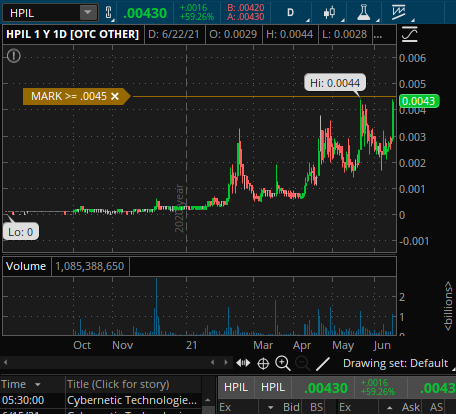Click the Lo: 0 price bubble
This screenshot has height=414, width=456.
(x=21, y=232)
